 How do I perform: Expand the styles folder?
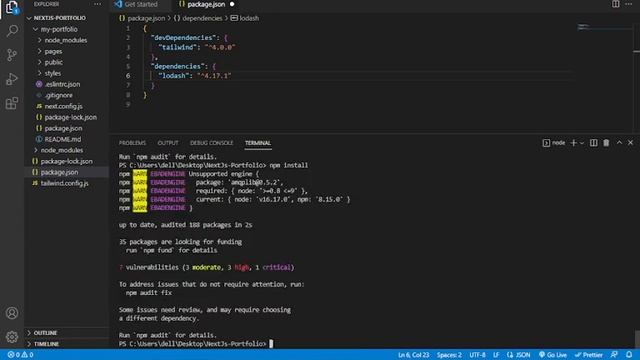pyautogui.click(x=52, y=73)
